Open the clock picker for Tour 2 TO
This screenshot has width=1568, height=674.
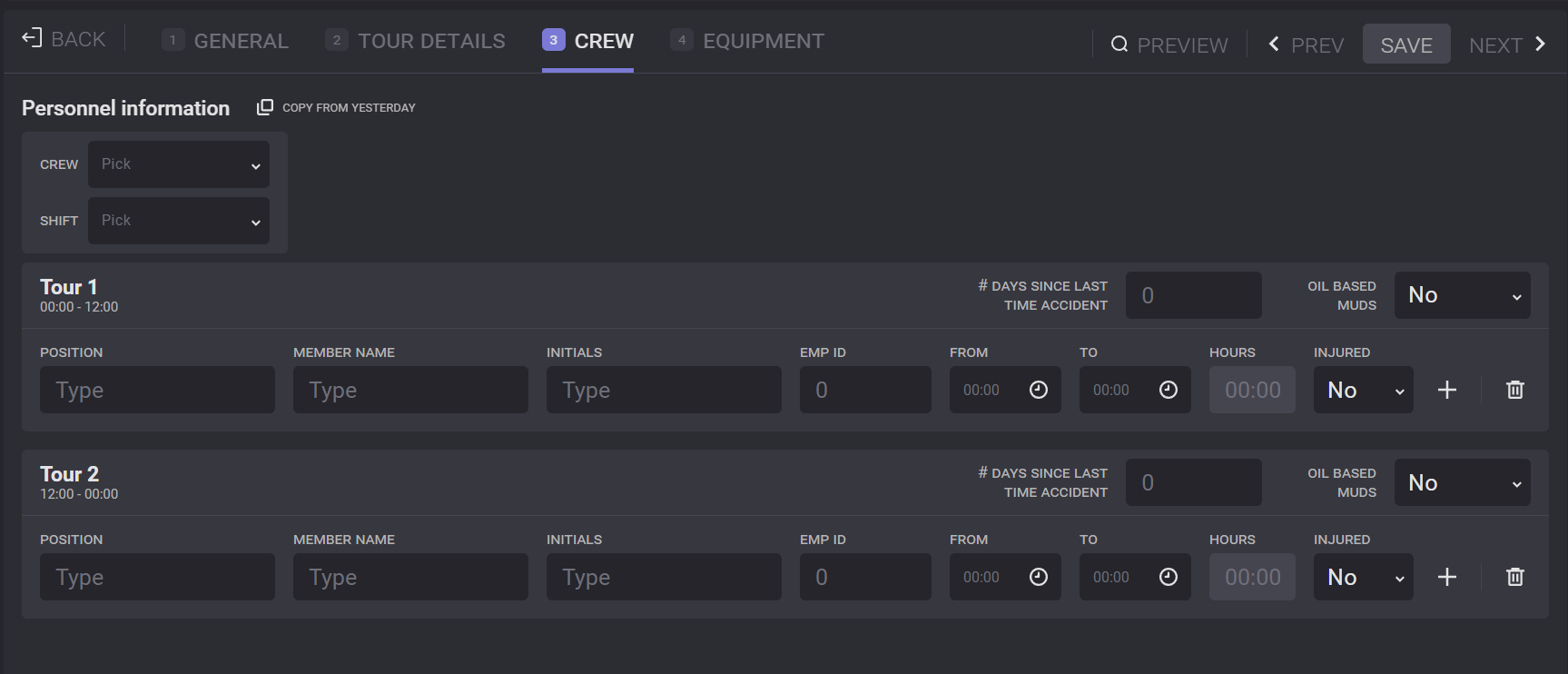click(1168, 577)
